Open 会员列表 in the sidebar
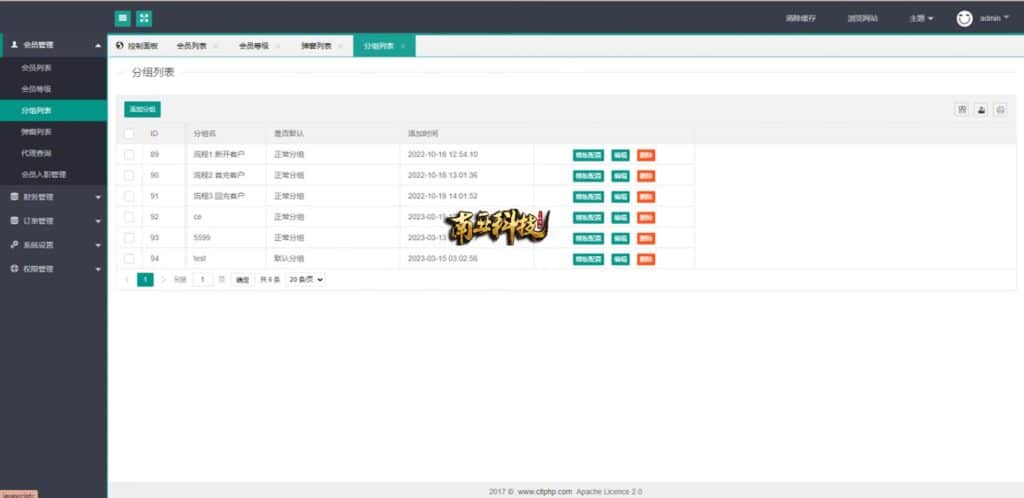Screen dimensions: 1024x498 pos(54,68)
